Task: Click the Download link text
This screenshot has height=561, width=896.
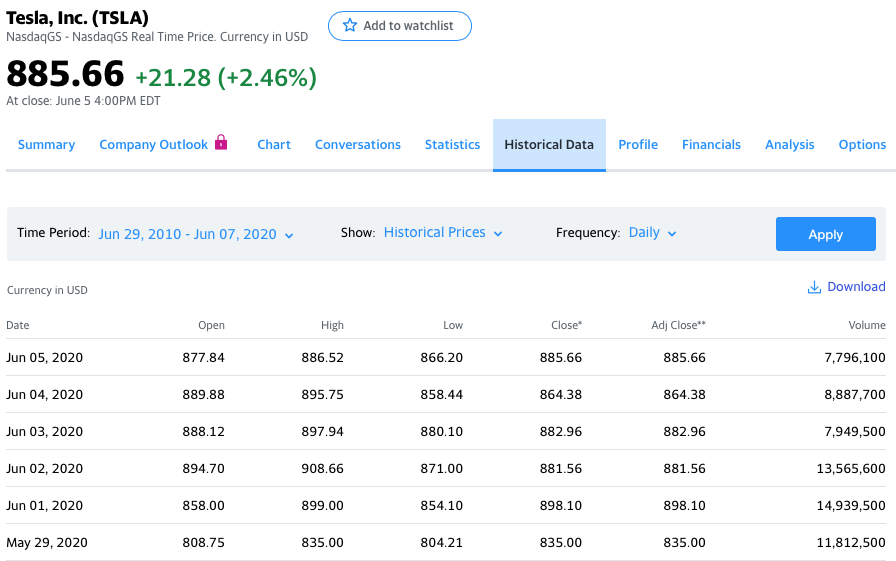Action: (856, 286)
